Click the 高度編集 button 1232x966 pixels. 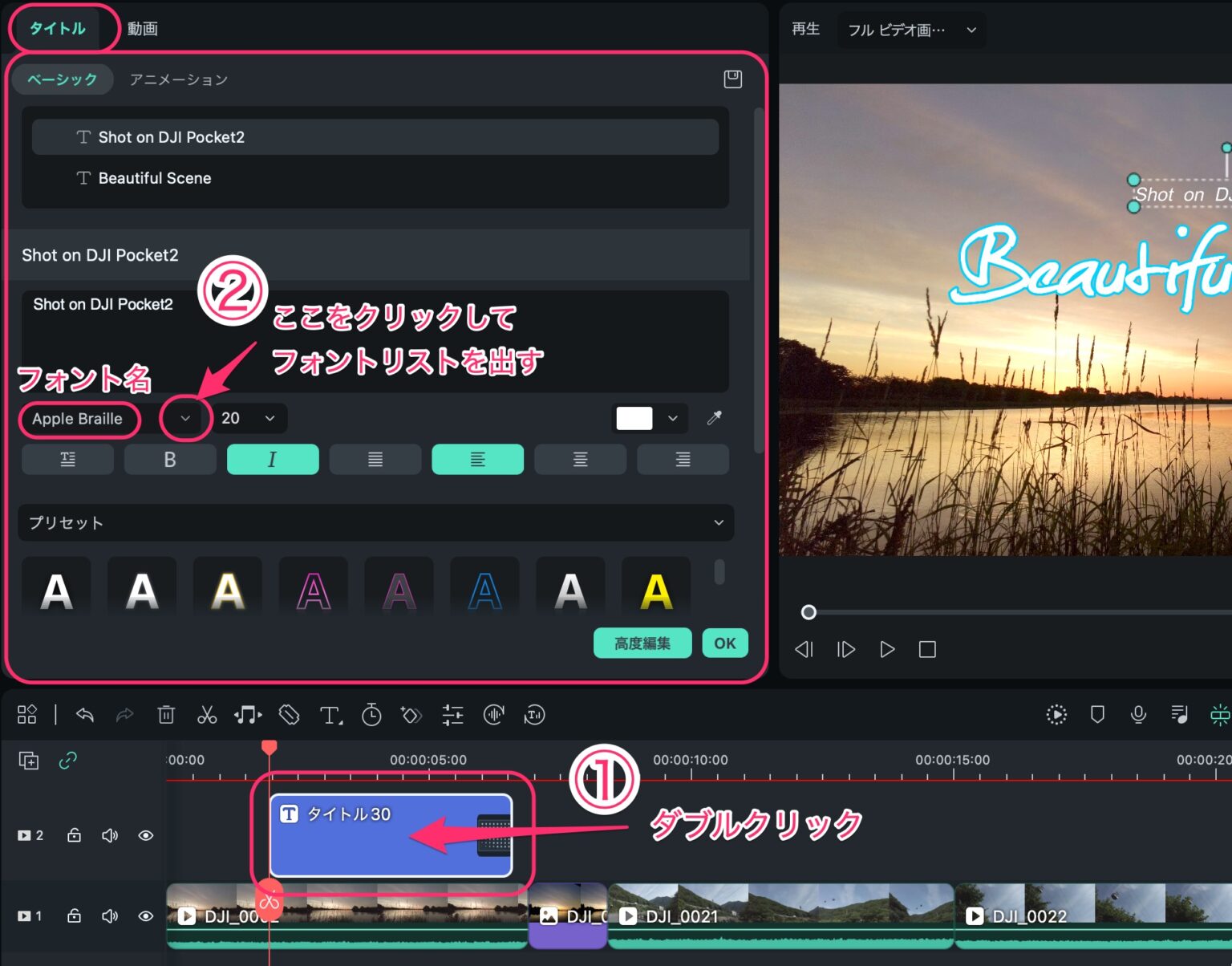pos(642,643)
